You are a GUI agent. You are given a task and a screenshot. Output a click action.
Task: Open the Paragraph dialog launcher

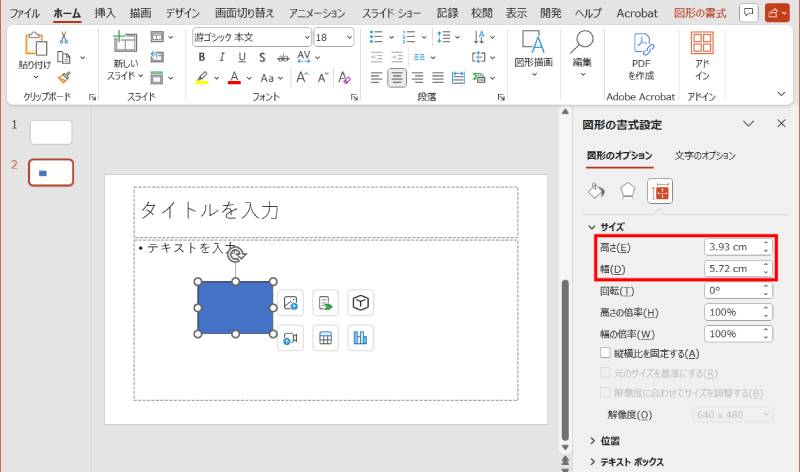point(501,97)
